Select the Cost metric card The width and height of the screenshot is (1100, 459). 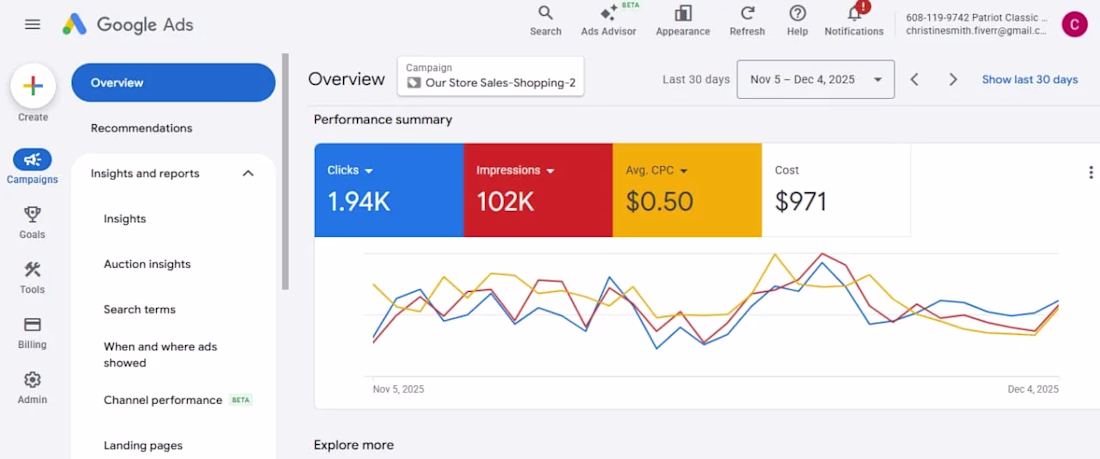tap(836, 190)
